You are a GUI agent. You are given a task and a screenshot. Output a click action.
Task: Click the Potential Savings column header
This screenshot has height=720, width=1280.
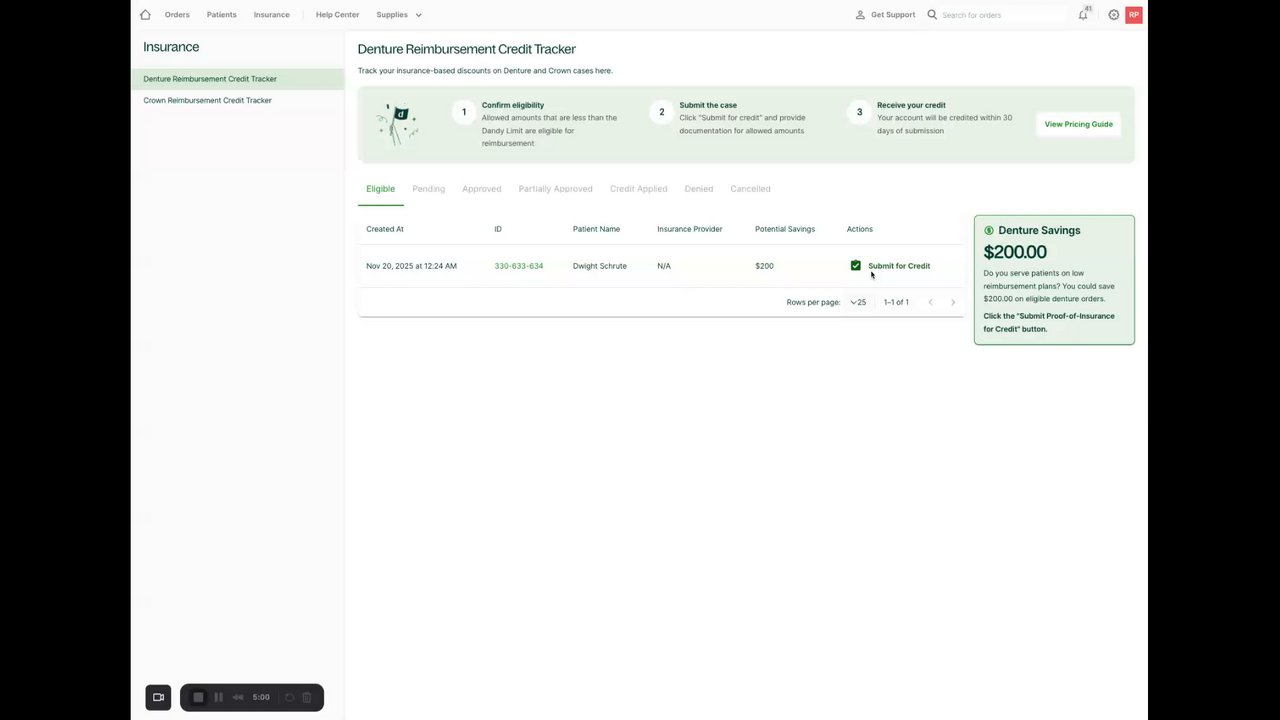[785, 229]
